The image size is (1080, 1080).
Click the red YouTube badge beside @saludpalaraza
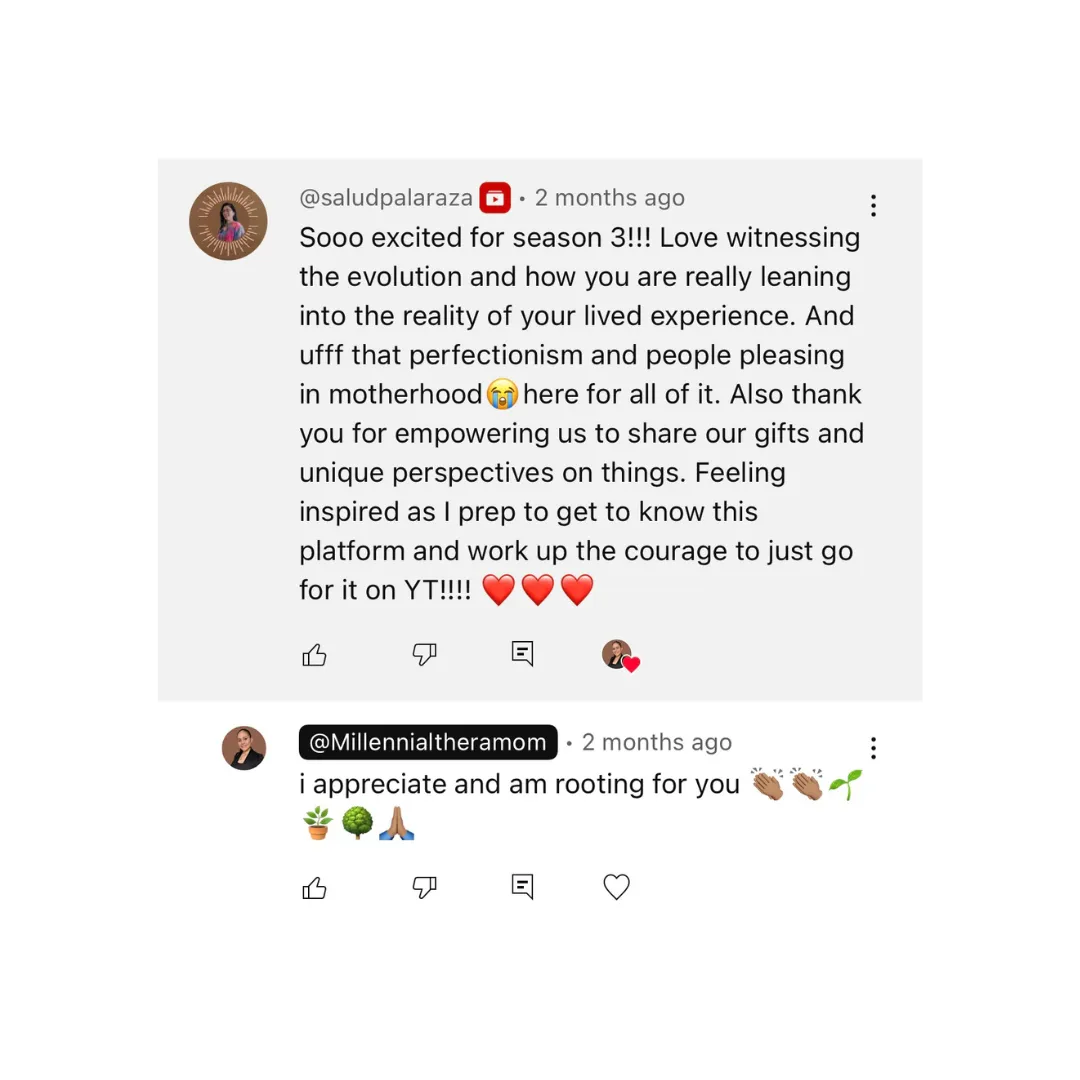click(x=495, y=198)
